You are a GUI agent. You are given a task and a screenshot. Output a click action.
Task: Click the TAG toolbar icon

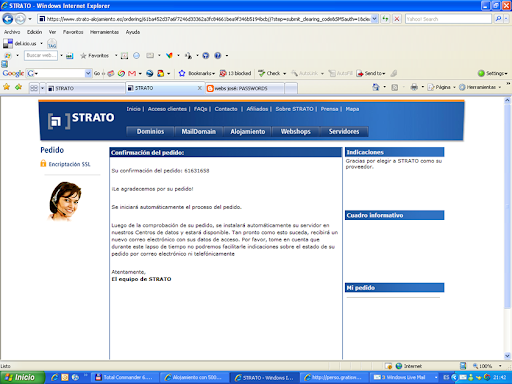click(x=52, y=44)
